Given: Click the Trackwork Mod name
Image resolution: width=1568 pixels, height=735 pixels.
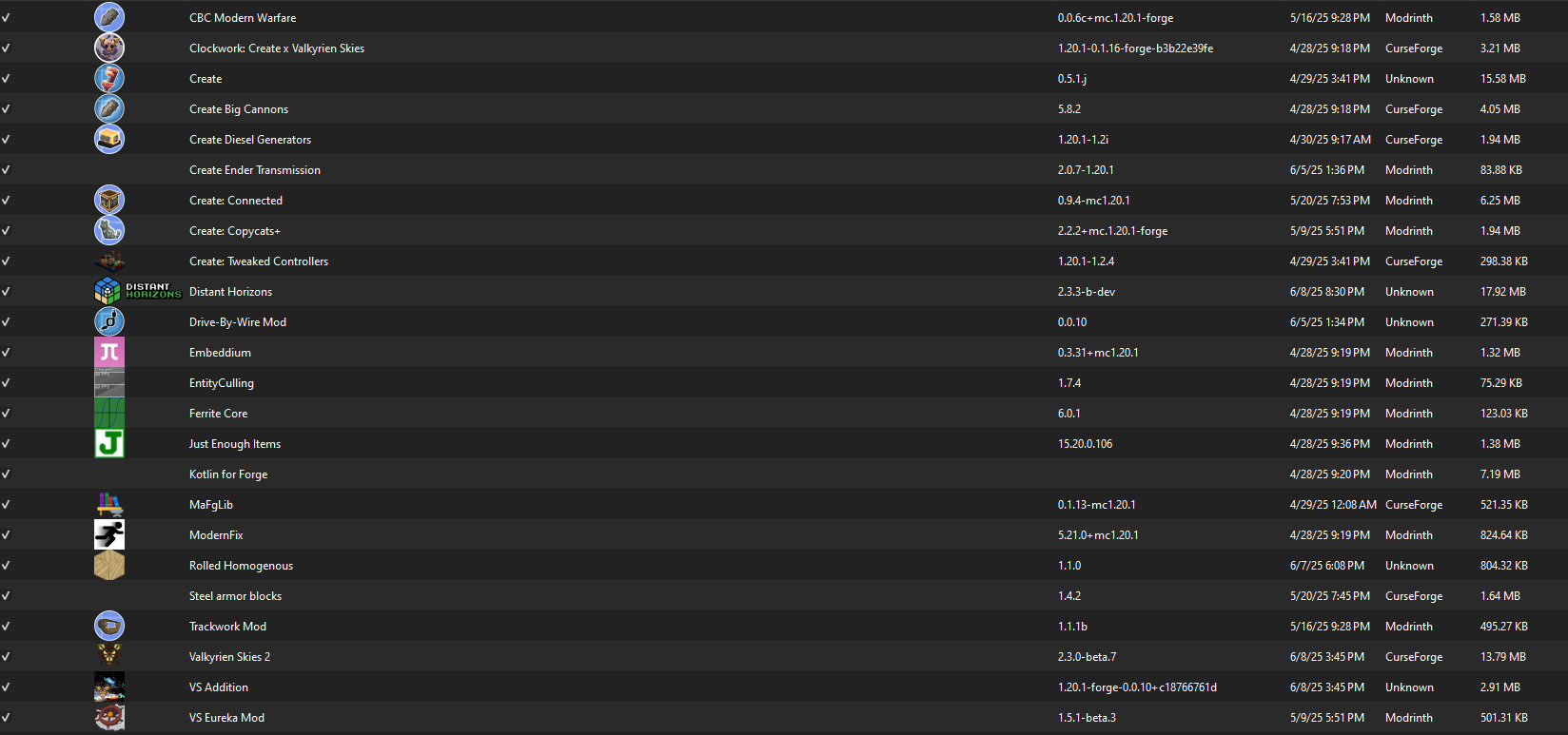Looking at the screenshot, I should click(x=227, y=627).
